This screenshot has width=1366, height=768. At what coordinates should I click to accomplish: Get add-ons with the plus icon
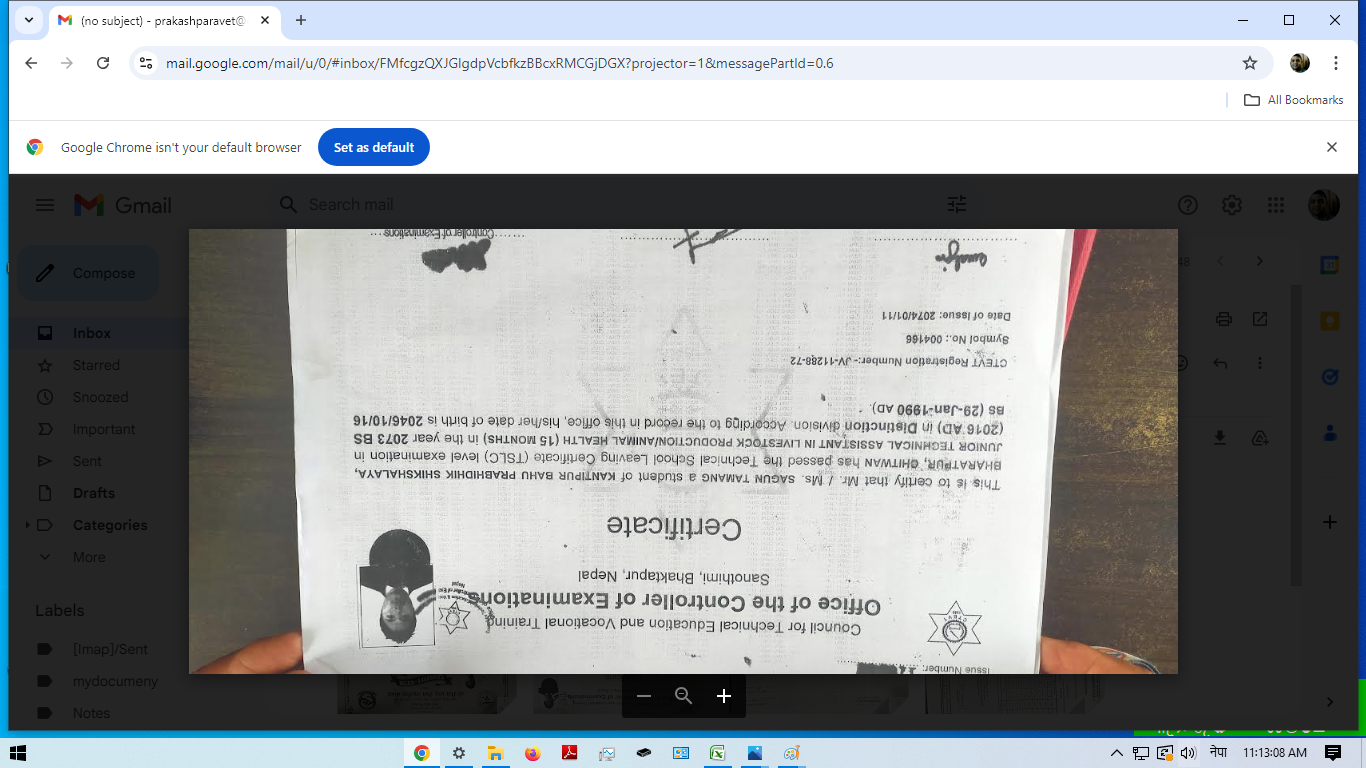(1329, 522)
